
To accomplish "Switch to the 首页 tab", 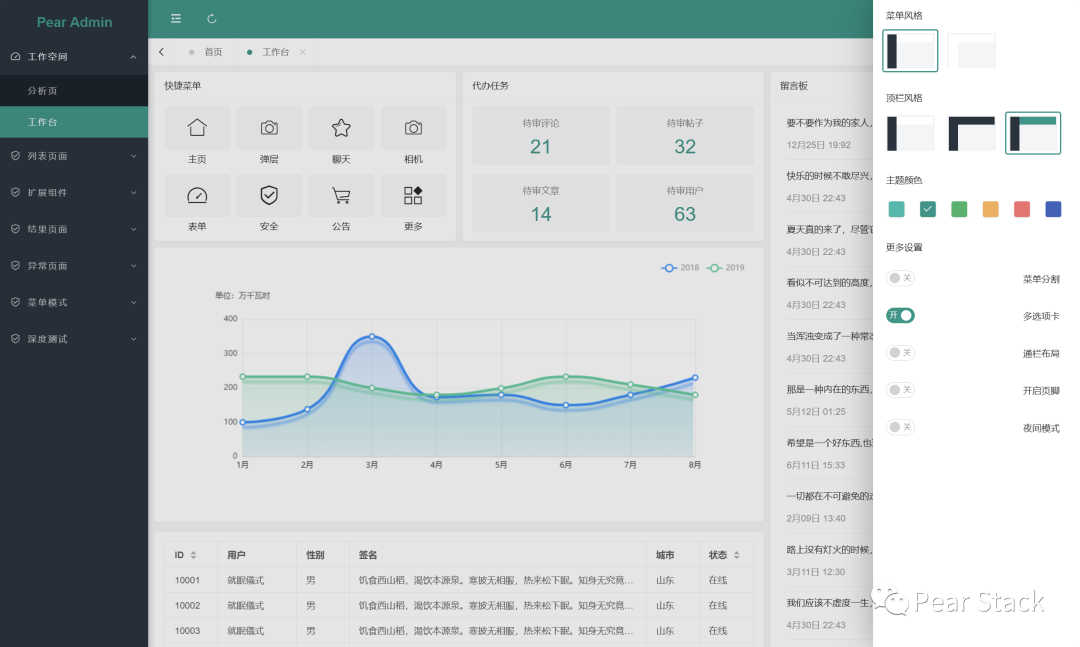I will tap(206, 52).
